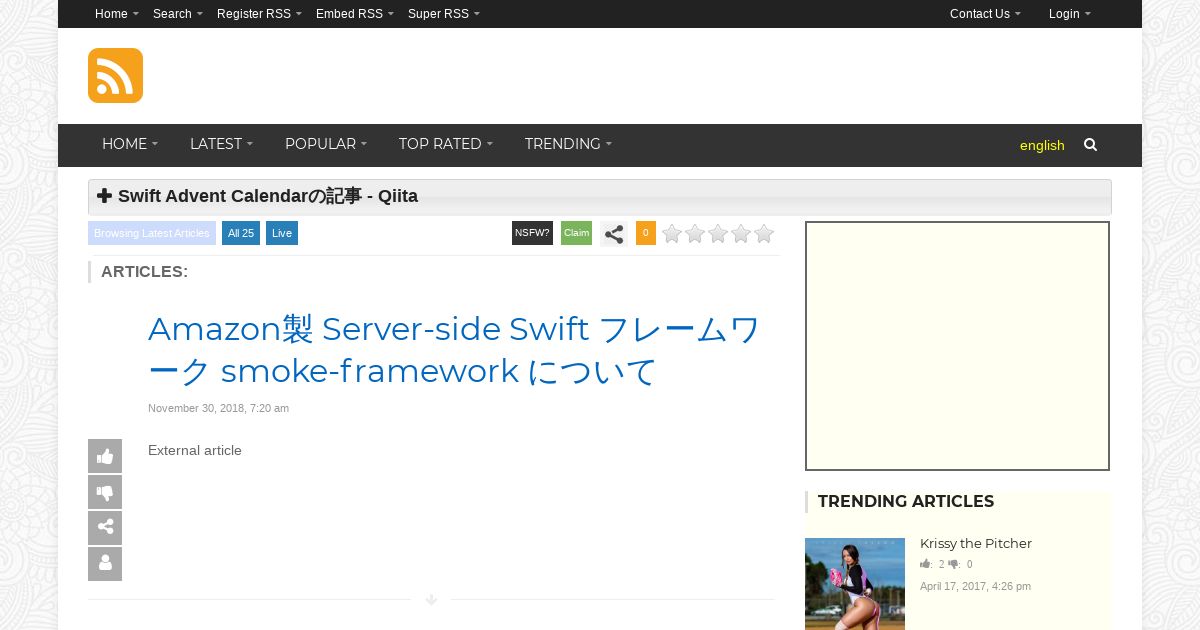Viewport: 1200px width, 630px height.
Task: Expand the LATEST navigation menu
Action: (x=221, y=145)
